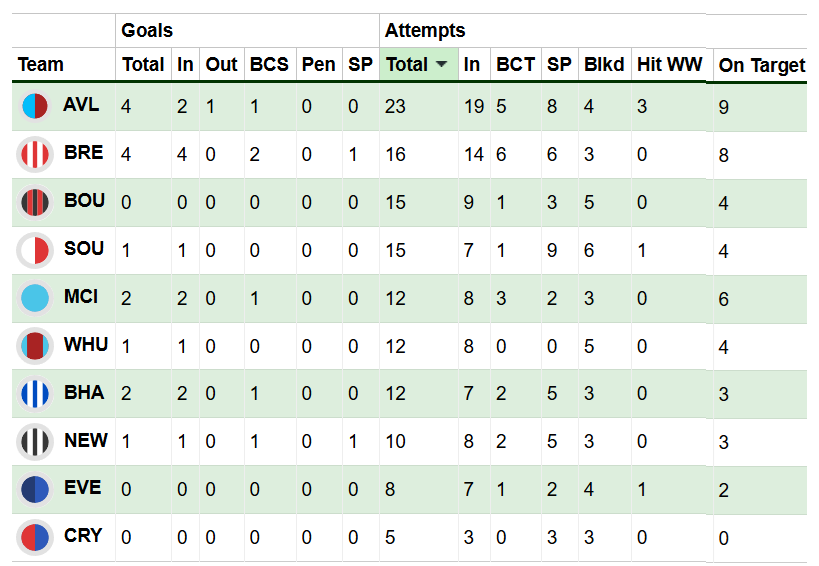Click the AVL team crest icon

click(35, 106)
